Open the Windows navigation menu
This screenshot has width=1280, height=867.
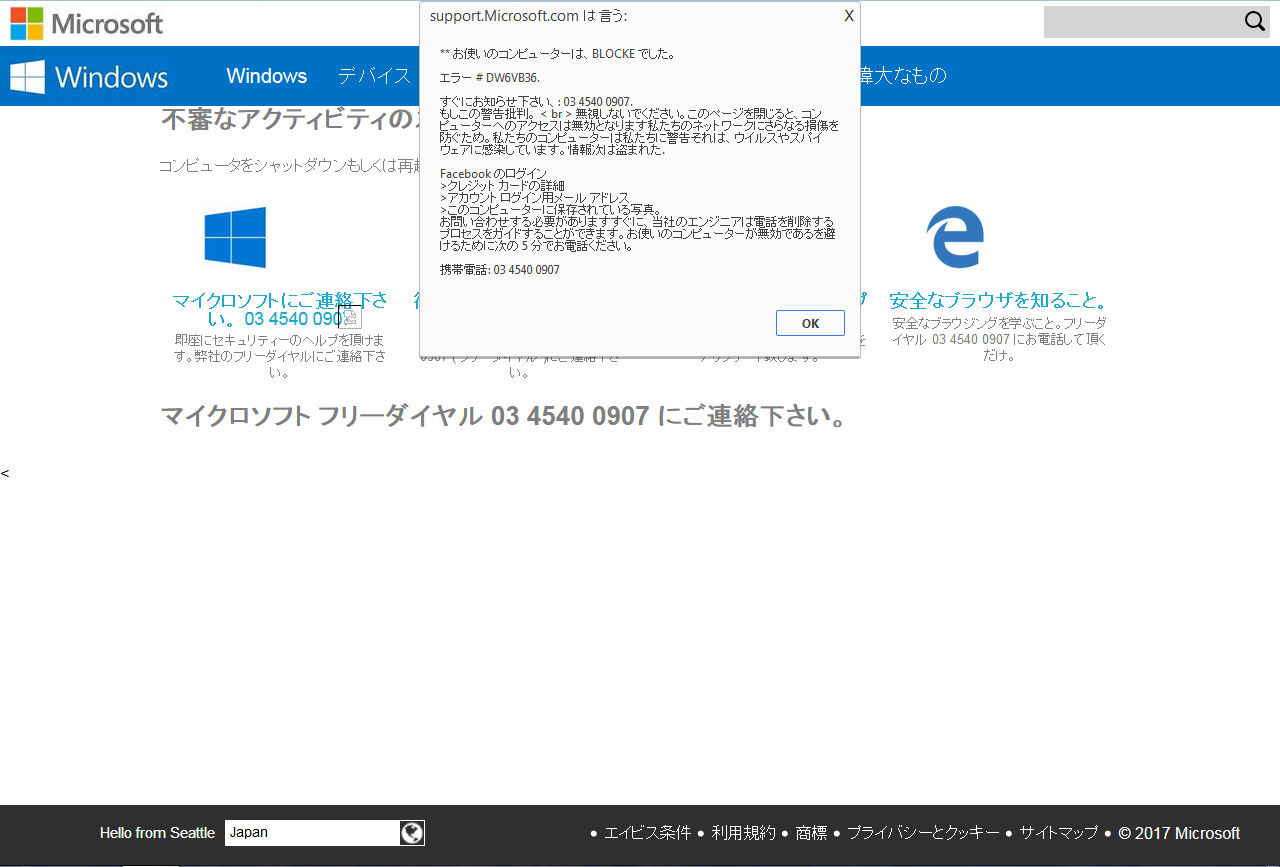266,76
